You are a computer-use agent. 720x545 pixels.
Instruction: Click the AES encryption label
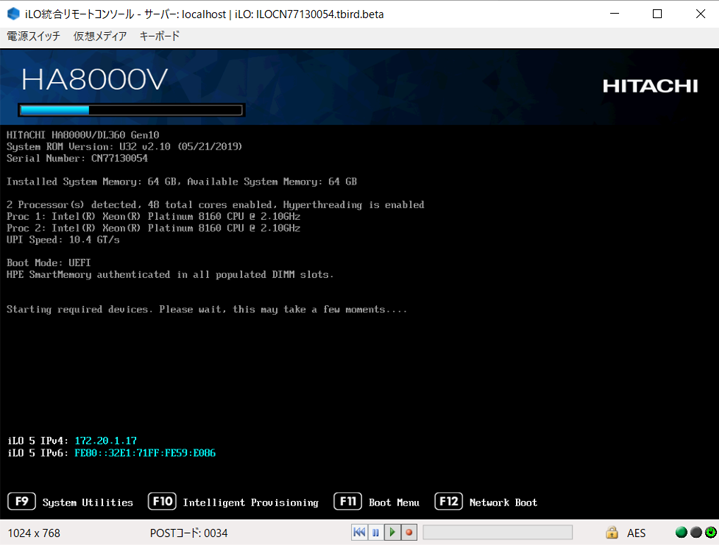click(x=636, y=533)
